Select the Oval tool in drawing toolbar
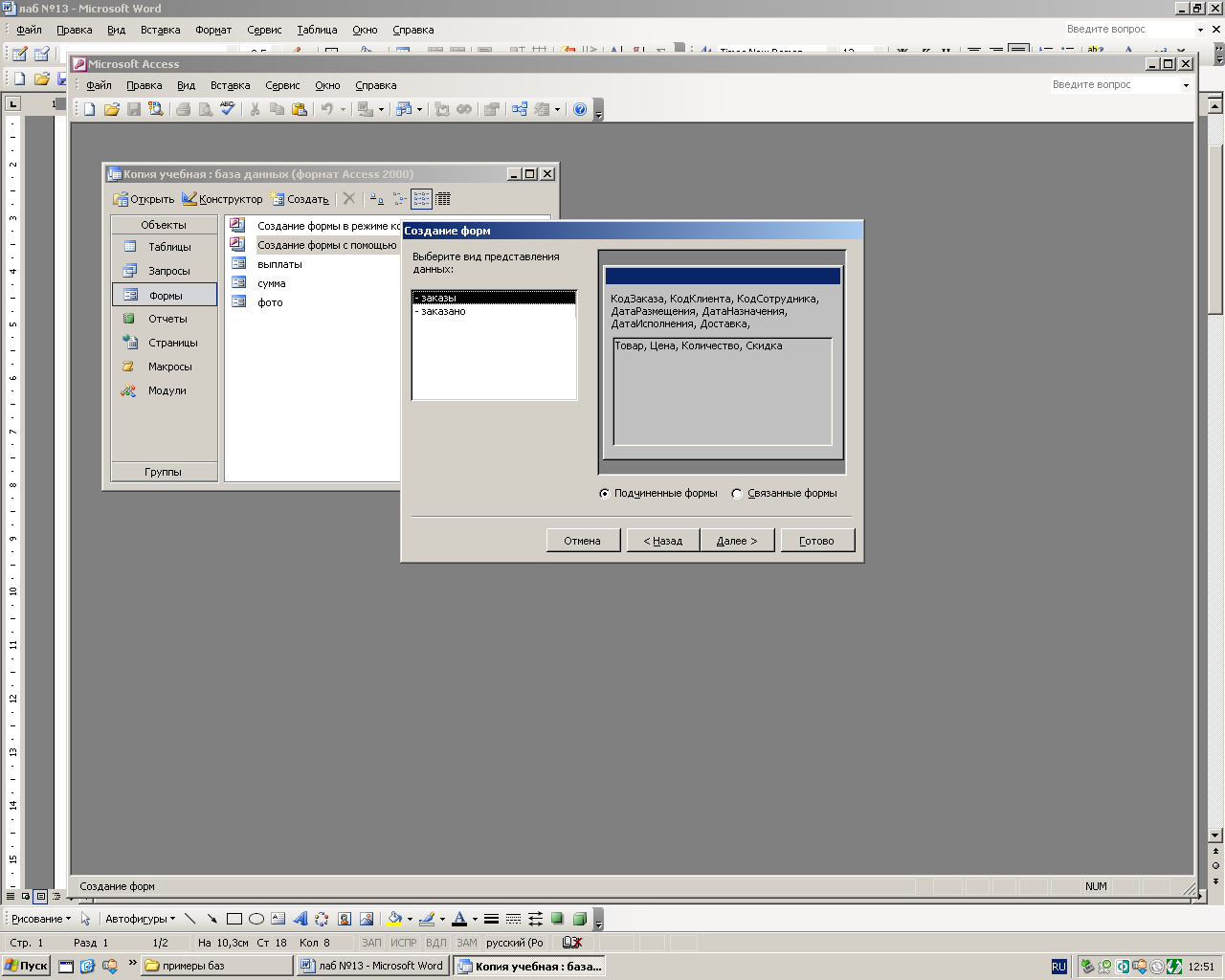 pos(256,919)
